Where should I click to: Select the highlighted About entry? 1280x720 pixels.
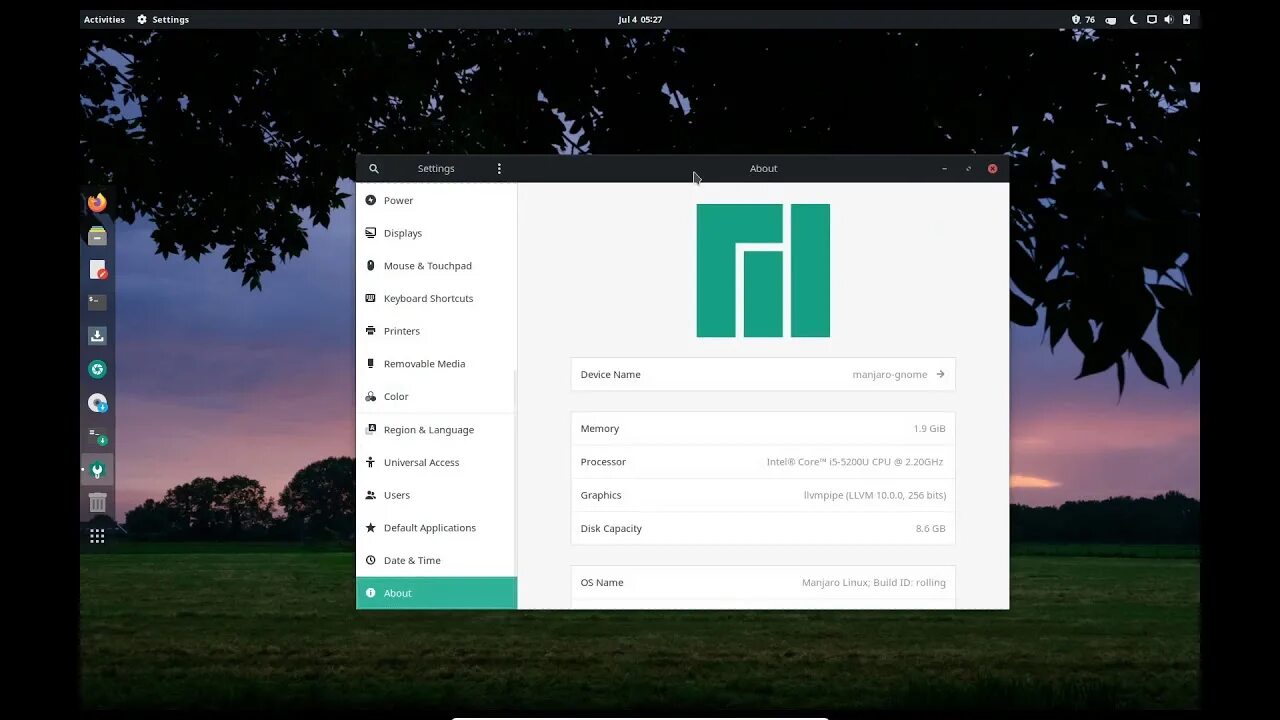[437, 593]
